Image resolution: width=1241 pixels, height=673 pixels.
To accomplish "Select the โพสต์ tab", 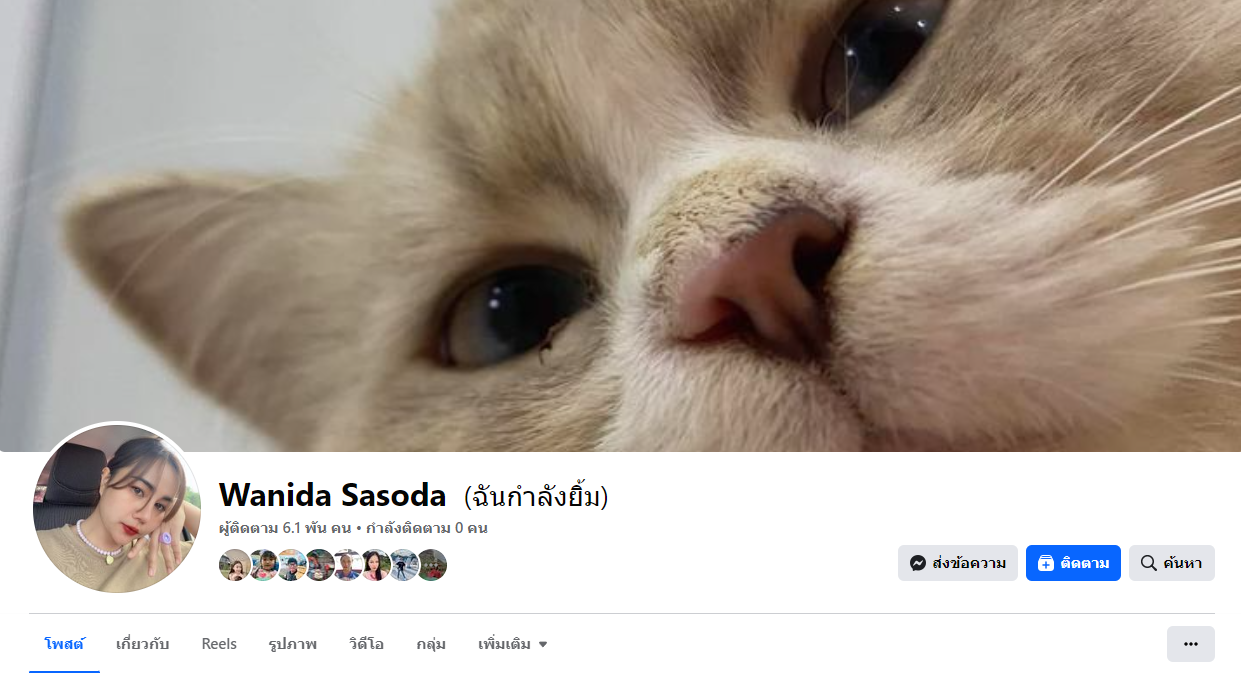I will pos(64,644).
